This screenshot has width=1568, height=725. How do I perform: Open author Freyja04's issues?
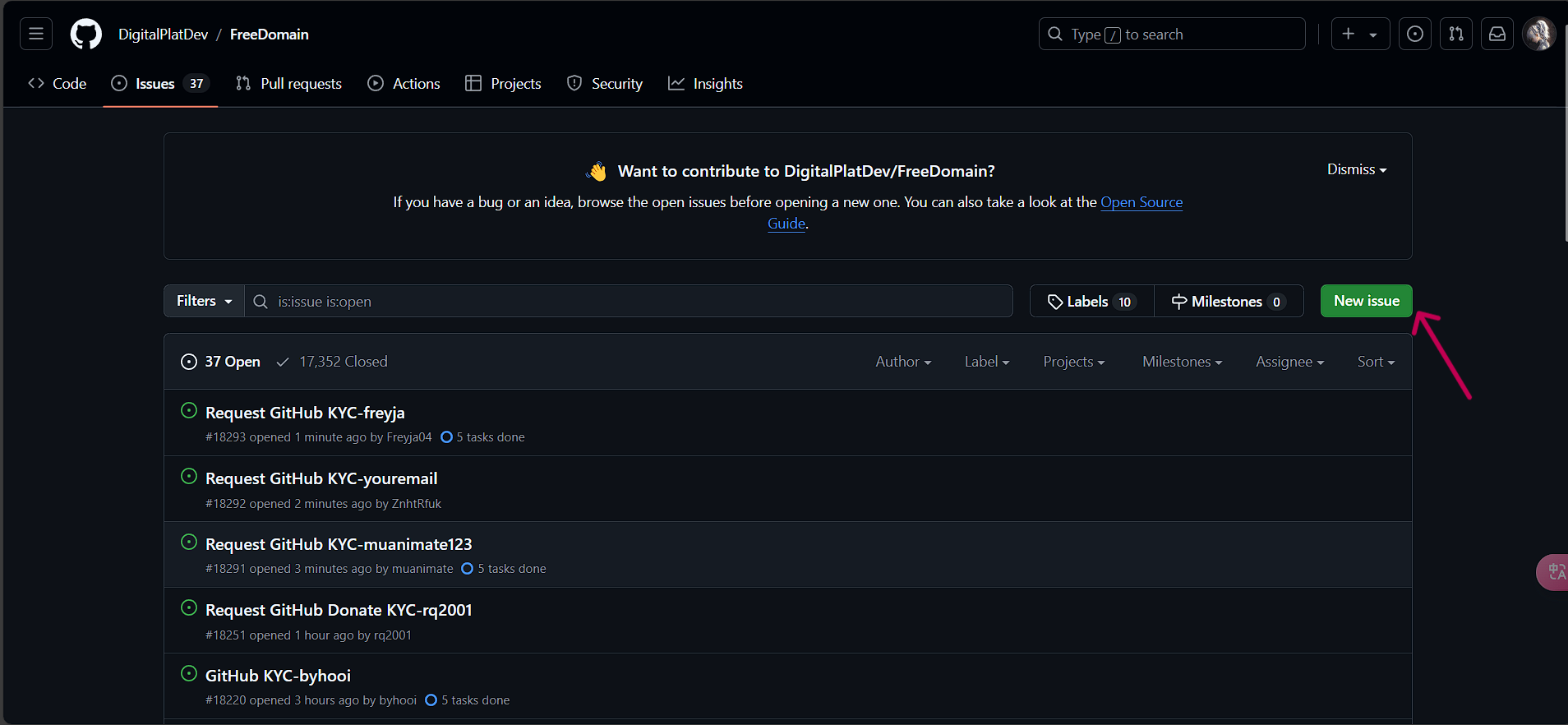[408, 437]
